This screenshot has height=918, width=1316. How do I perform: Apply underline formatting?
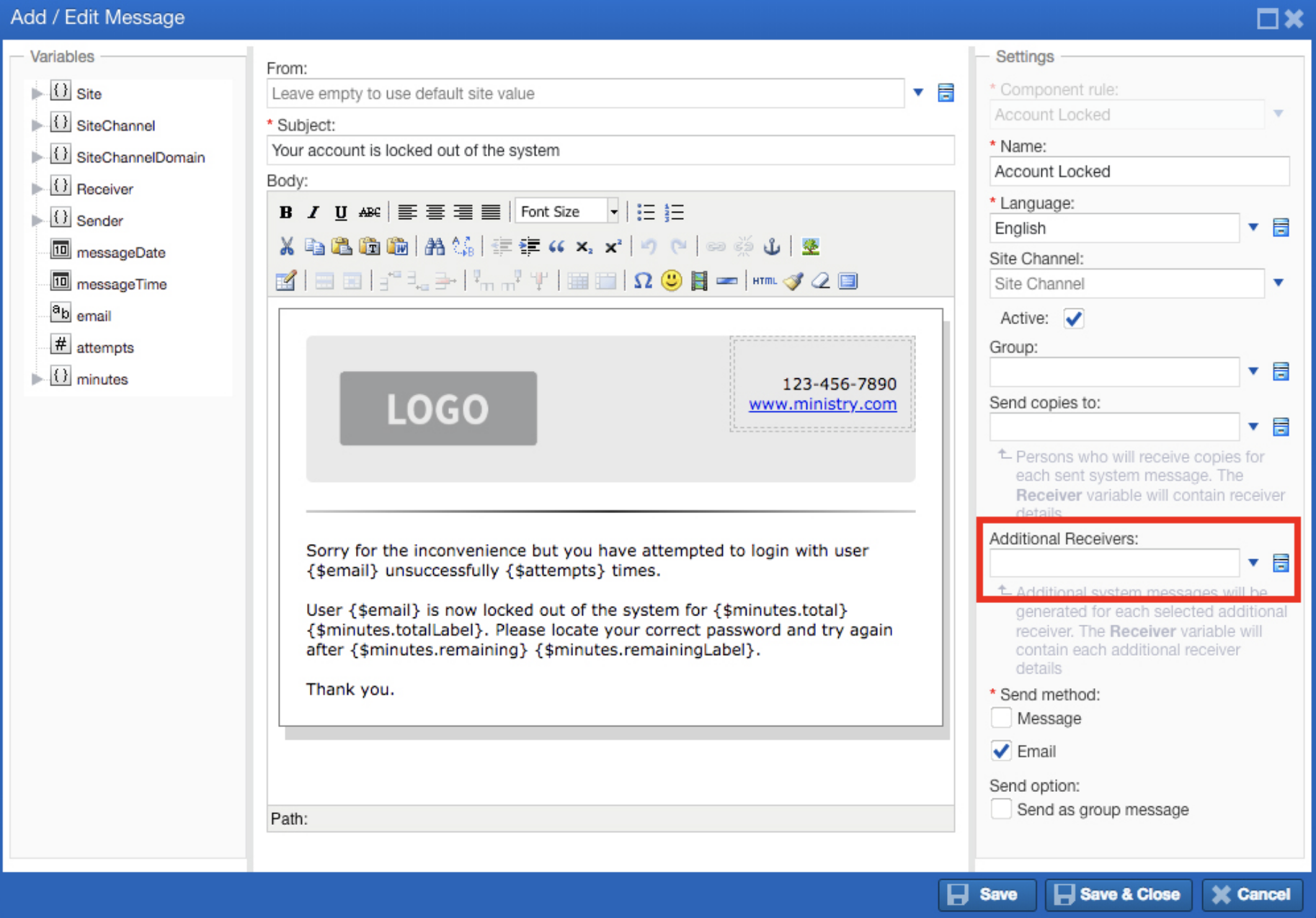pos(340,212)
